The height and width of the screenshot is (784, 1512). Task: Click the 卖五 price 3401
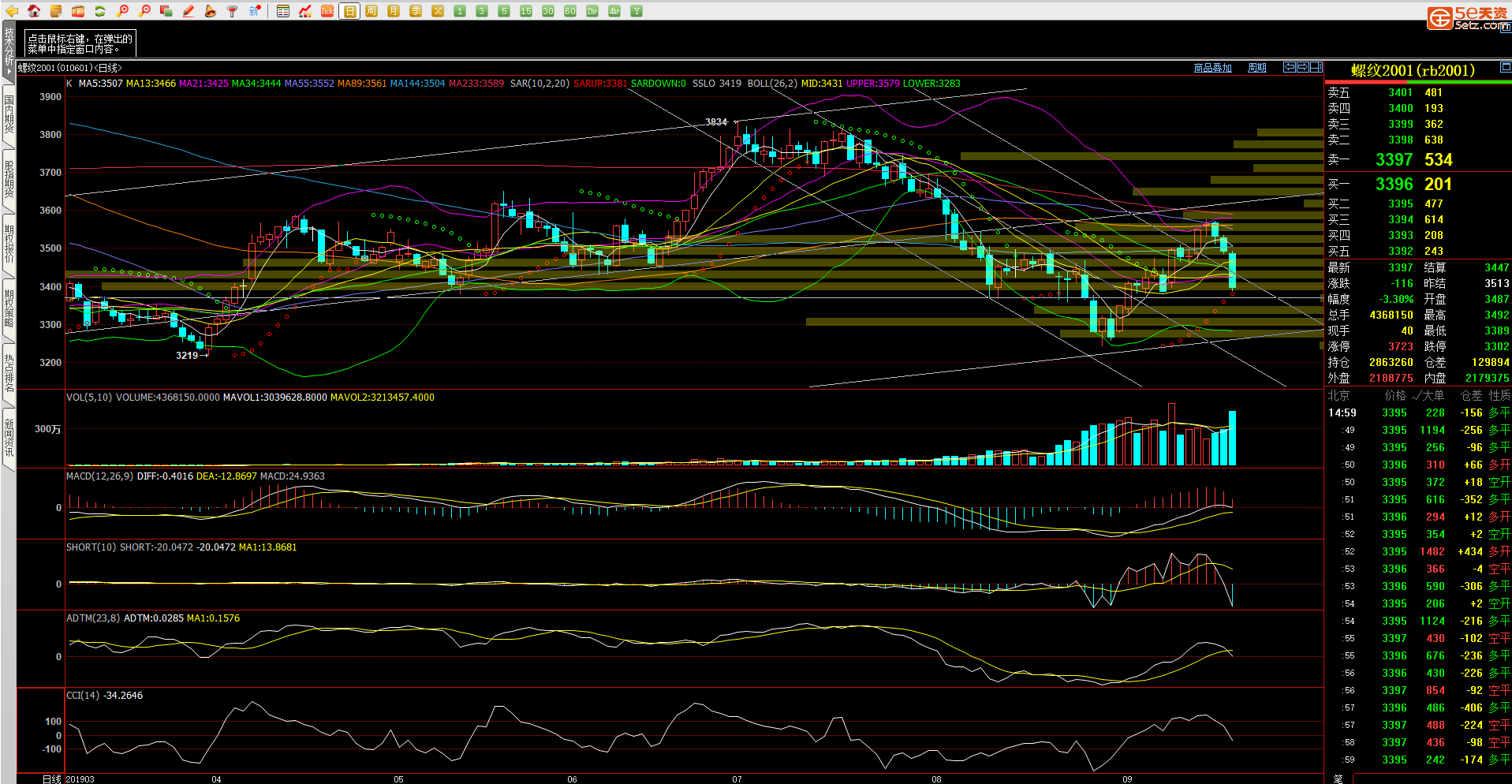click(x=1400, y=92)
